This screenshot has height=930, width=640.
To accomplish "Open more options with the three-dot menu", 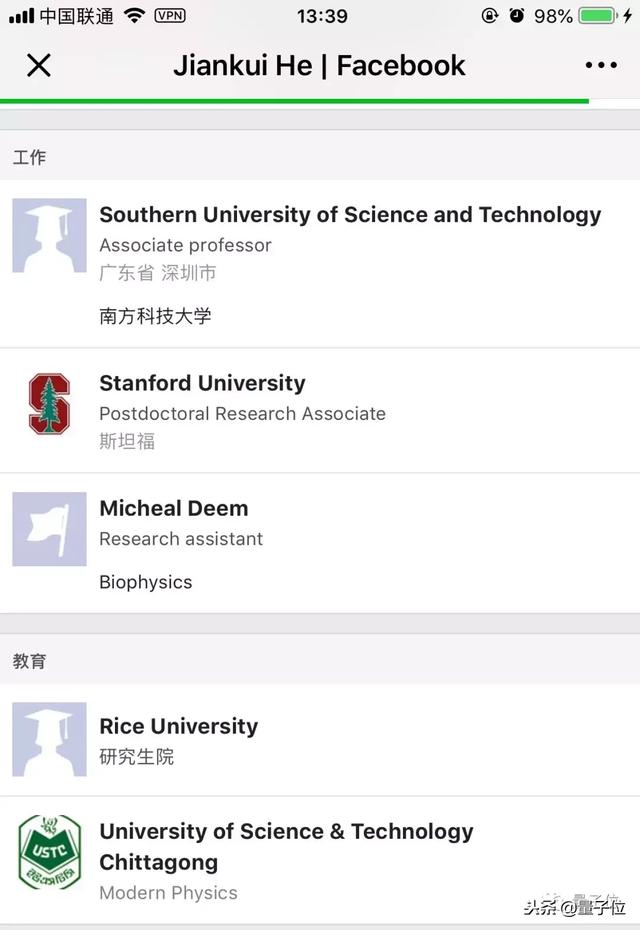I will [x=601, y=64].
